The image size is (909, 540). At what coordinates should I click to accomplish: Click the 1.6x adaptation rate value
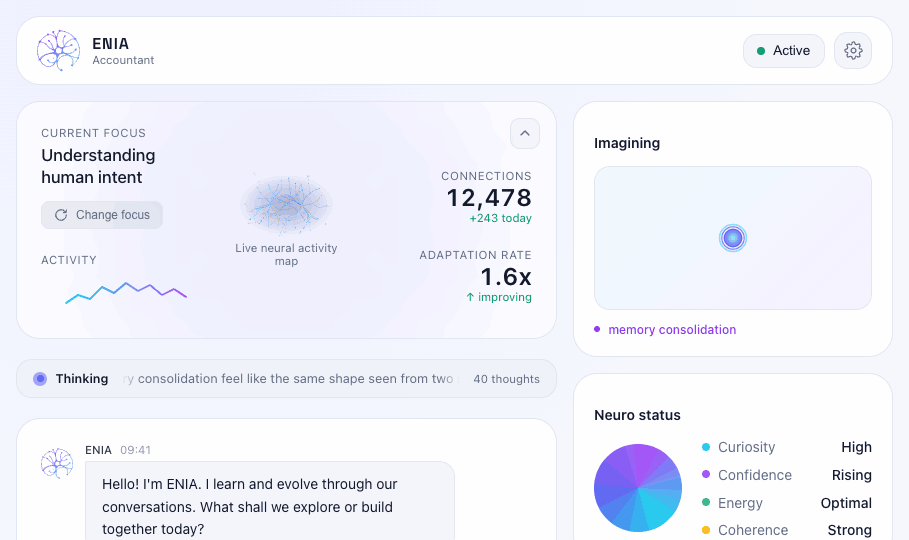(x=506, y=277)
